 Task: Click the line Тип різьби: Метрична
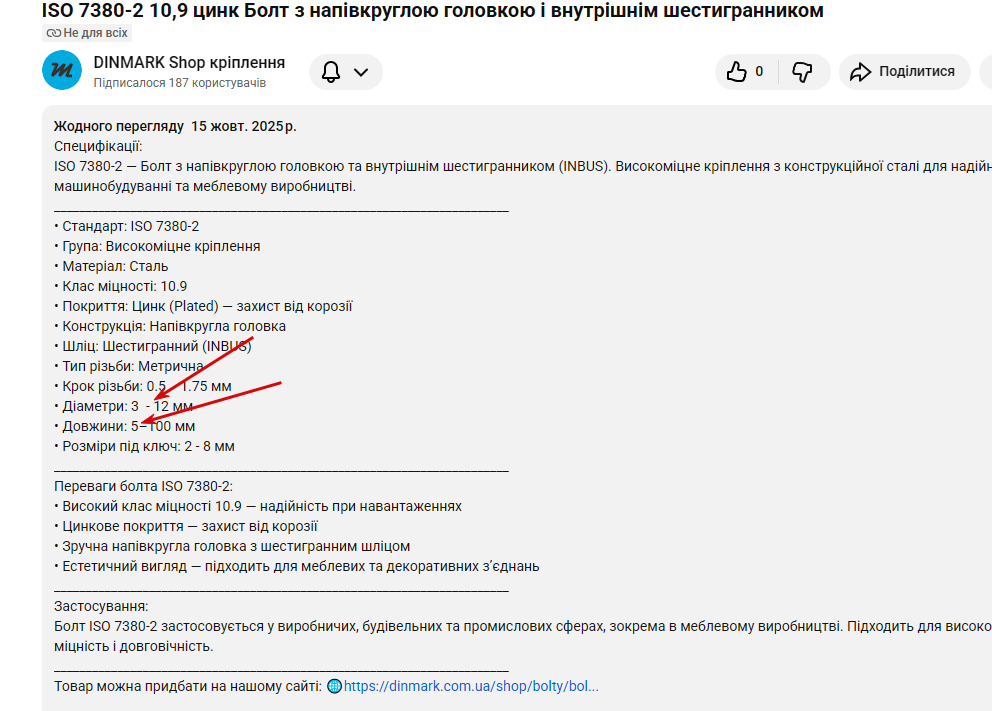point(128,366)
